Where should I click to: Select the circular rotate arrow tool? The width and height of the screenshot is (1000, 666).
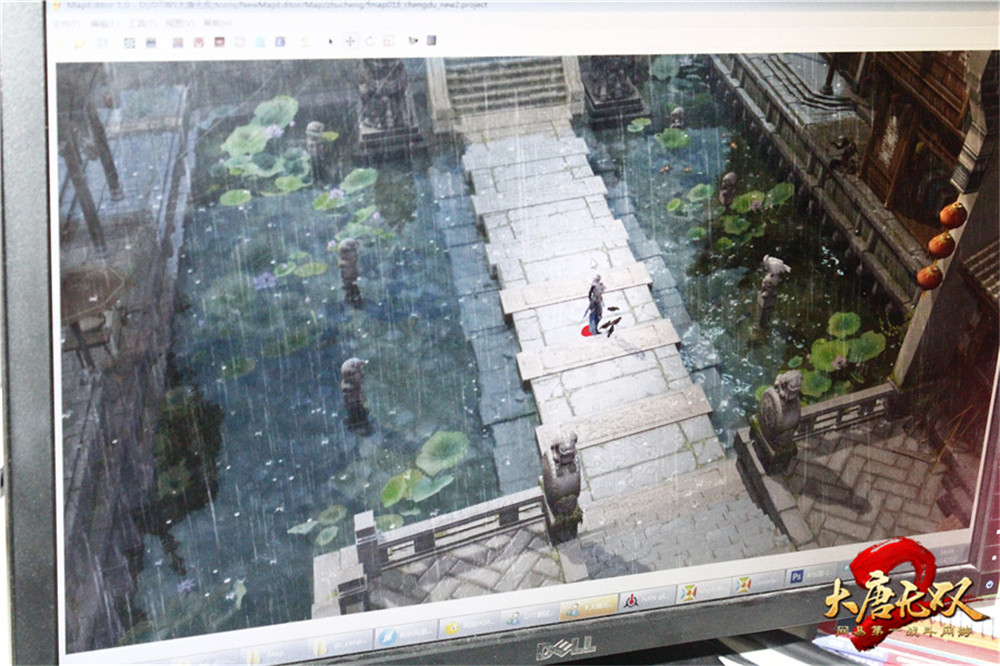(370, 41)
